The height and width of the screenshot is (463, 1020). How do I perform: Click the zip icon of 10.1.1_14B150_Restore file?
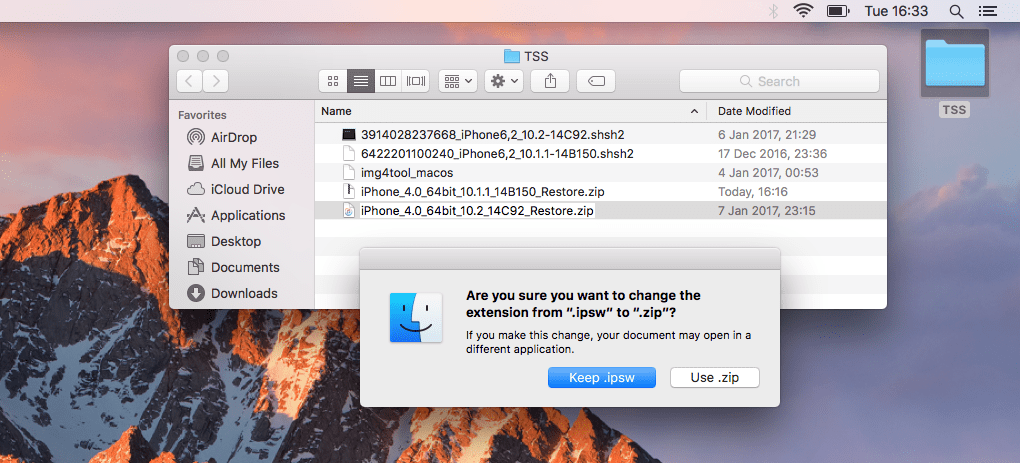click(x=349, y=191)
